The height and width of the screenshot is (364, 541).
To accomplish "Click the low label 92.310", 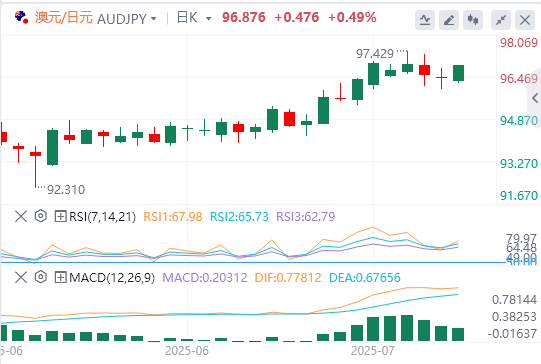I will [x=66, y=189].
